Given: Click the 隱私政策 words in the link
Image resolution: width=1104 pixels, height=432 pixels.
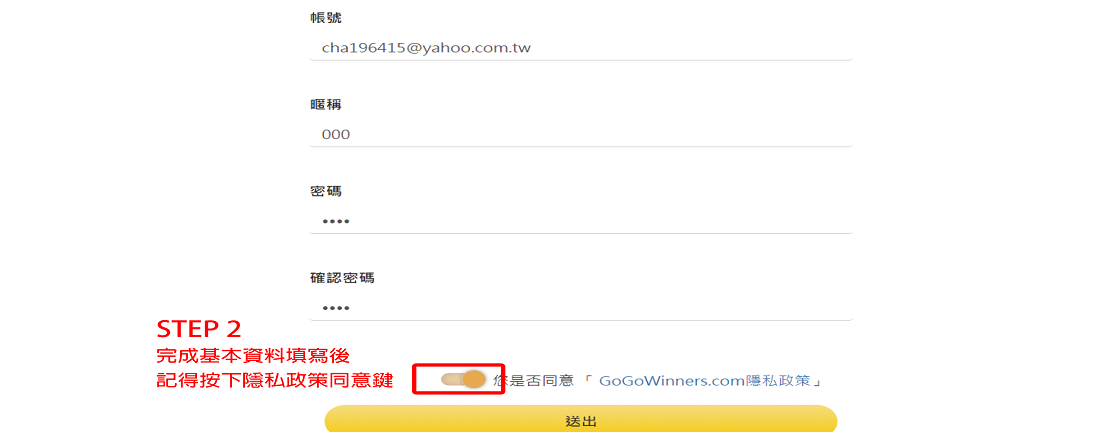Looking at the screenshot, I should tap(778, 381).
